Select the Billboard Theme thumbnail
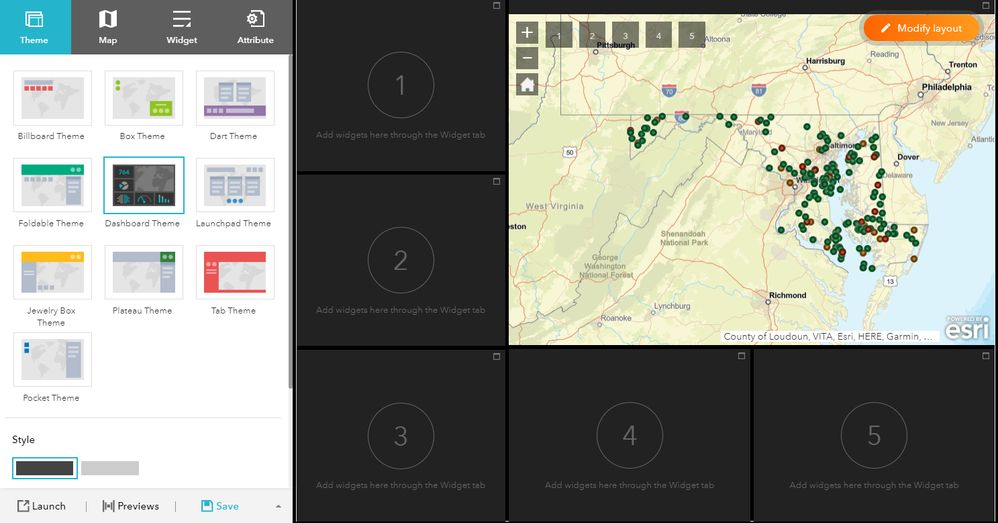Viewport: 998px width, 523px height. coord(52,98)
